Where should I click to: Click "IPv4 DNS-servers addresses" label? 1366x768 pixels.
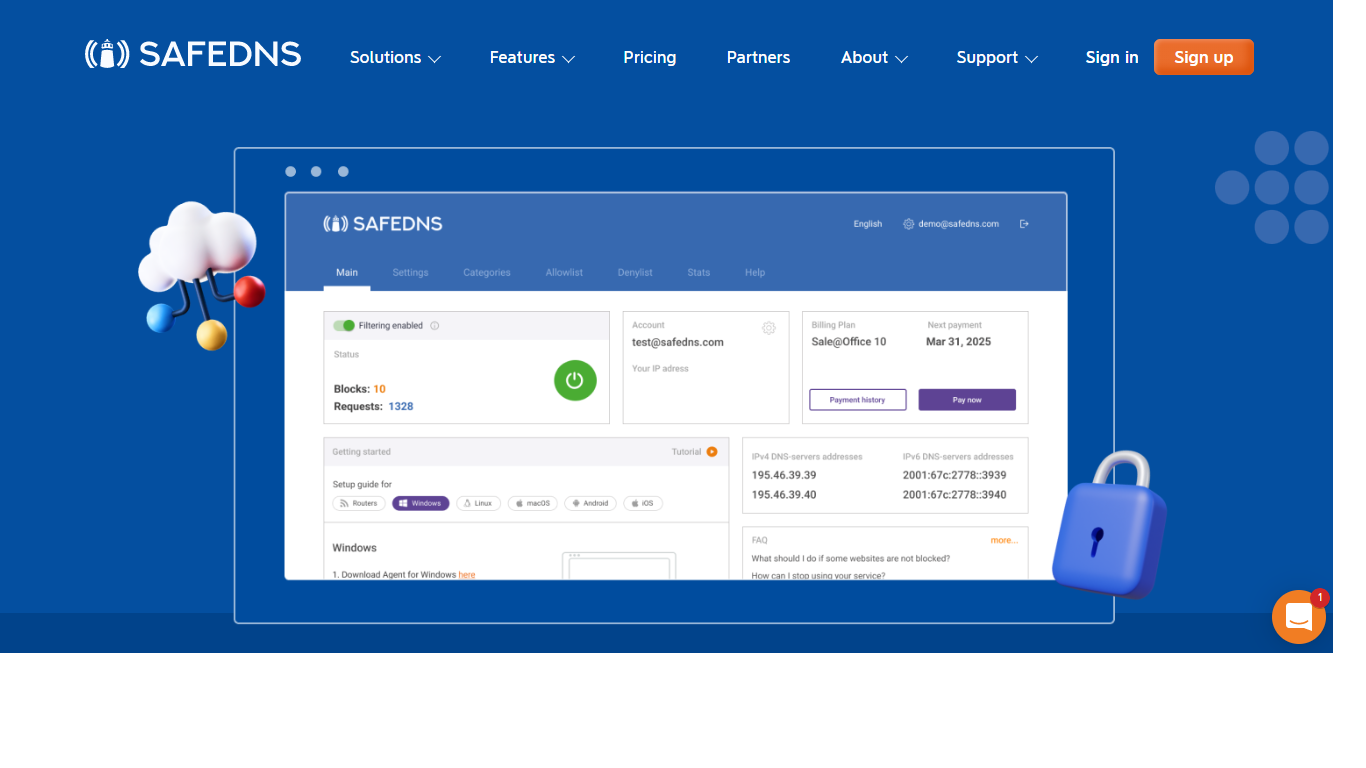(807, 457)
